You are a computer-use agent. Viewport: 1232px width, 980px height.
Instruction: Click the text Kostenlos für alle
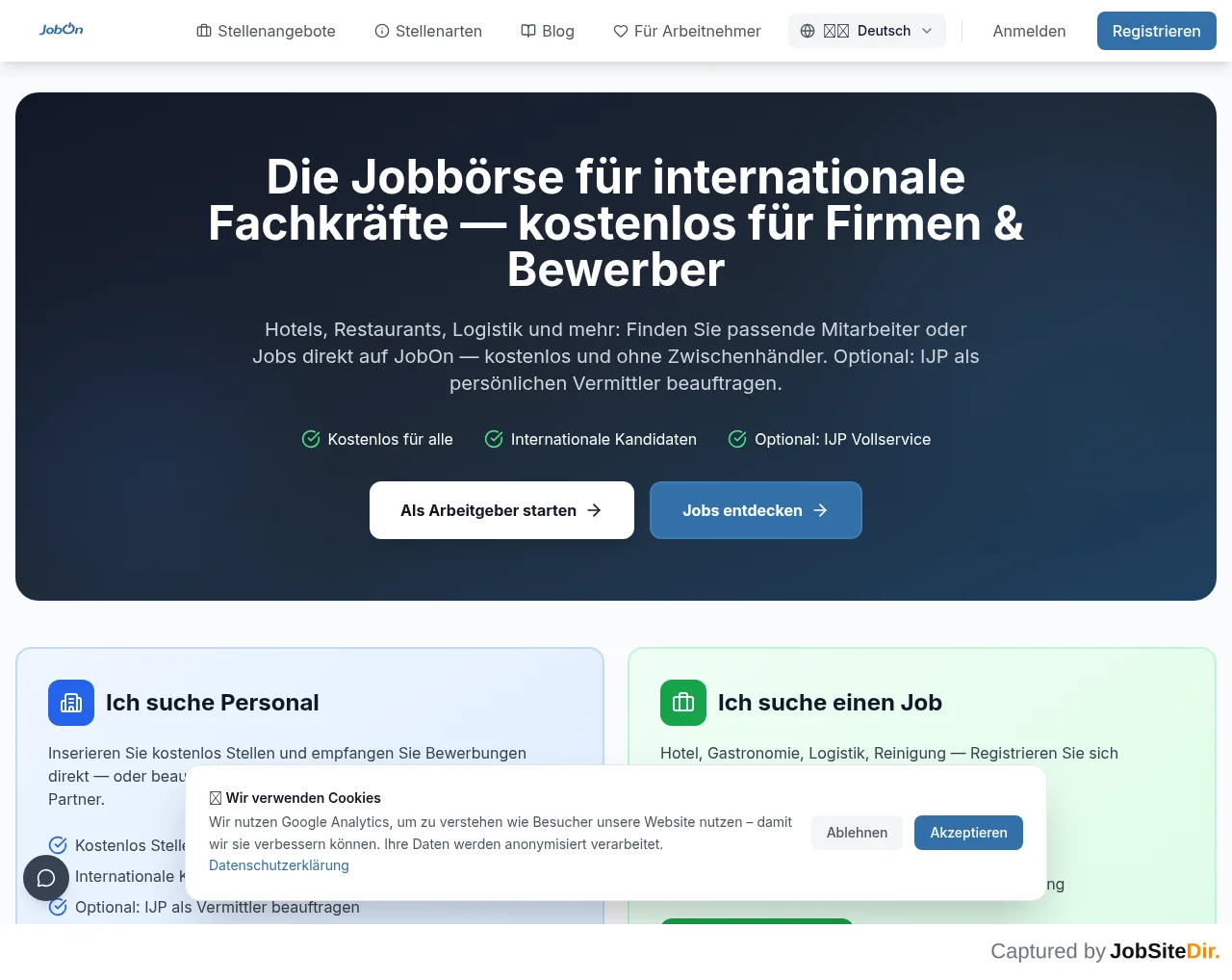tap(390, 439)
